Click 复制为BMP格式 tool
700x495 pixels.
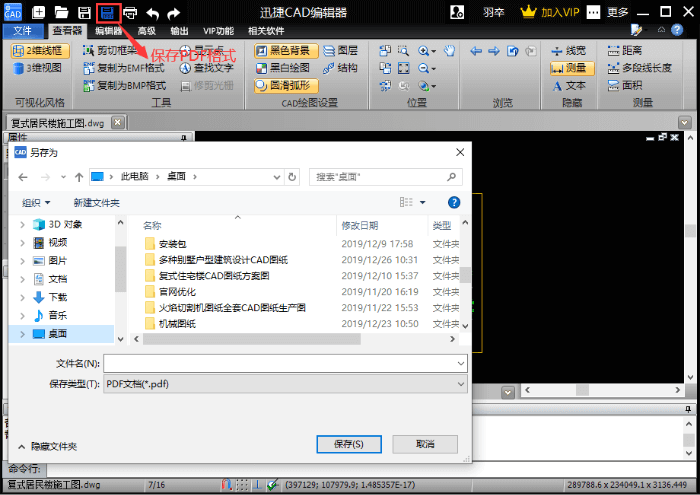tap(125, 85)
